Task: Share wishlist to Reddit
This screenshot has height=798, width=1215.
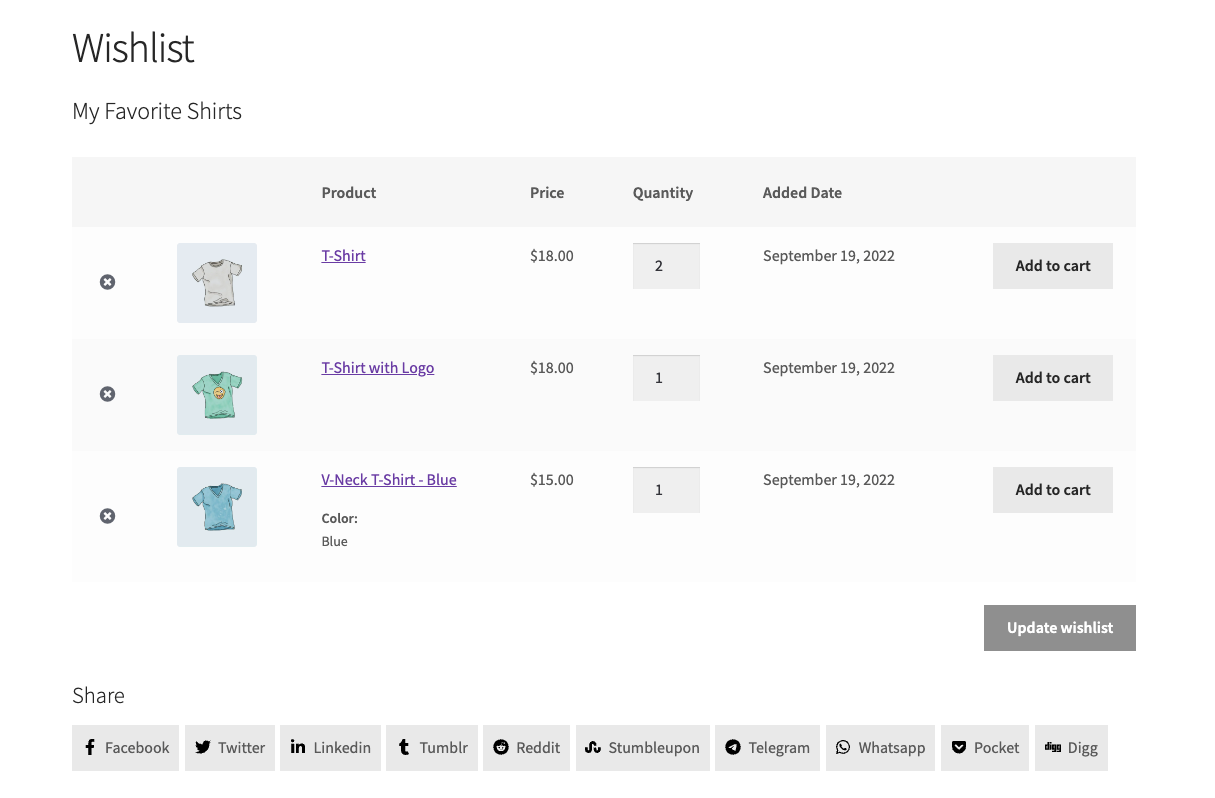Action: (526, 748)
